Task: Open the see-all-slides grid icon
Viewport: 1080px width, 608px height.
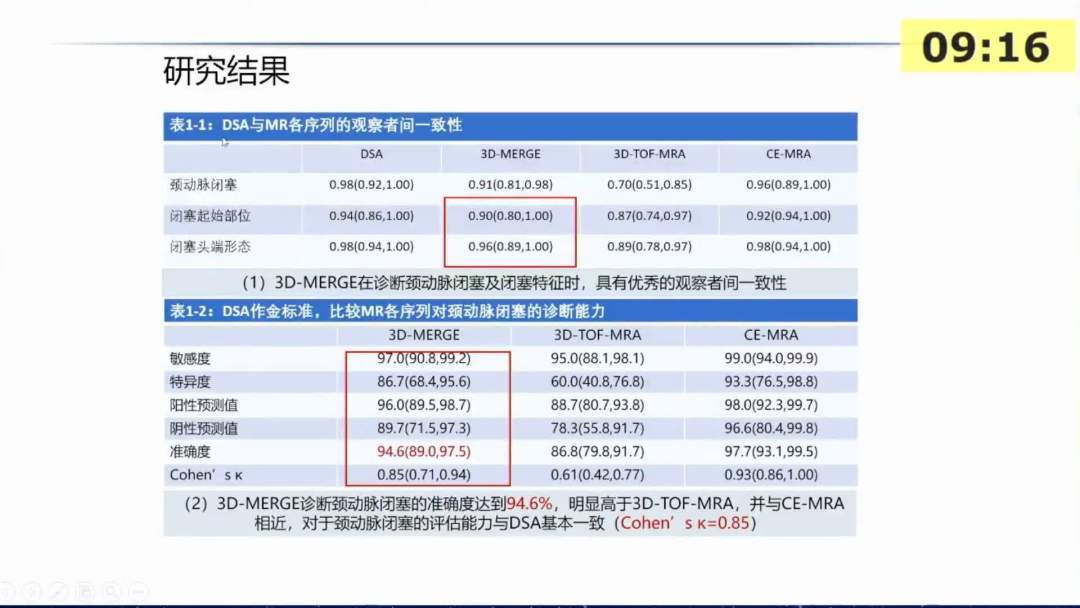Action: (86, 590)
